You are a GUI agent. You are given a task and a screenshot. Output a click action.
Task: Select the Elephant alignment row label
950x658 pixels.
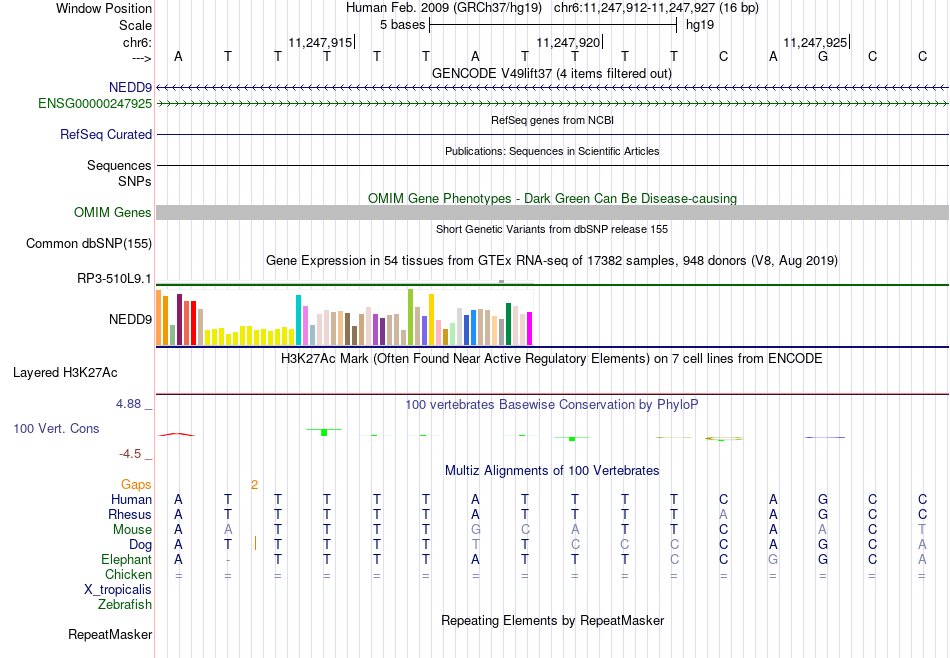click(127, 559)
